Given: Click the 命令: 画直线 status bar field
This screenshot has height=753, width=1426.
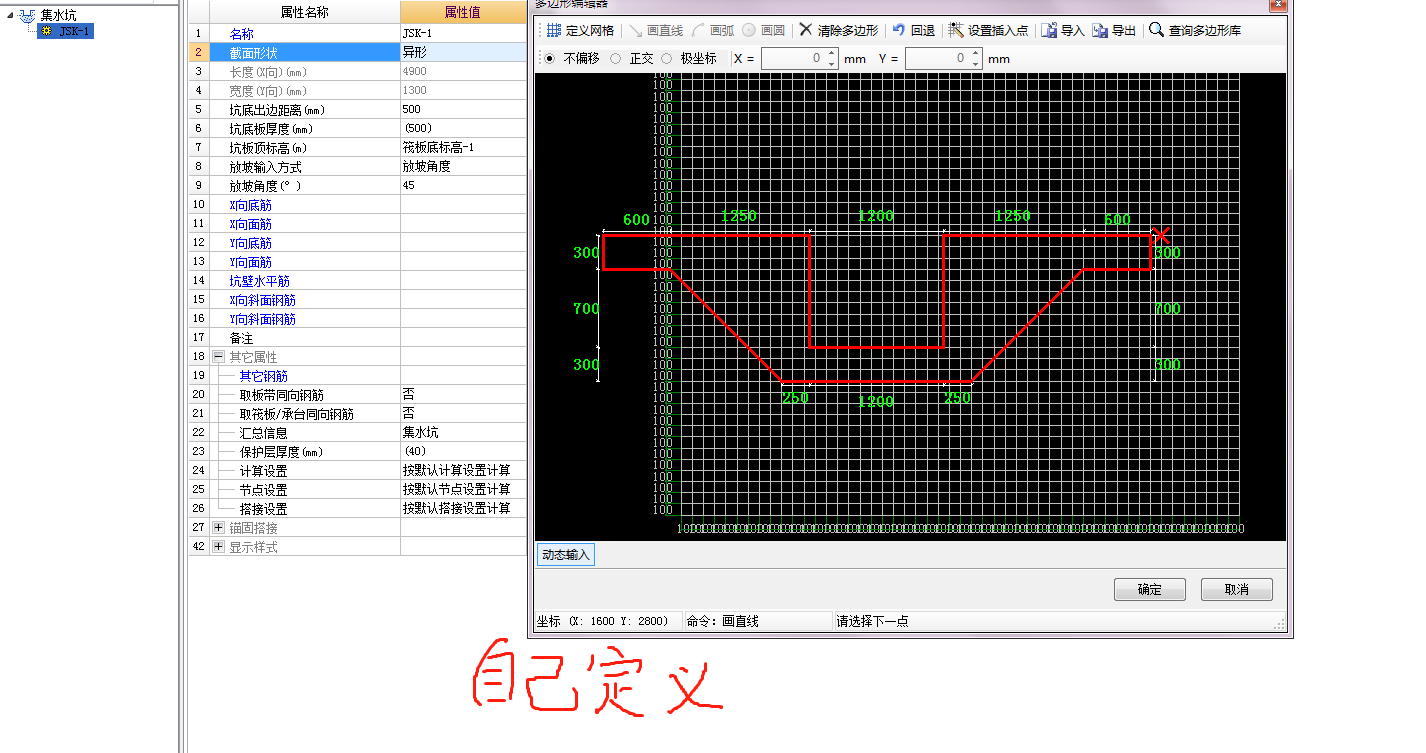Looking at the screenshot, I should [x=757, y=621].
